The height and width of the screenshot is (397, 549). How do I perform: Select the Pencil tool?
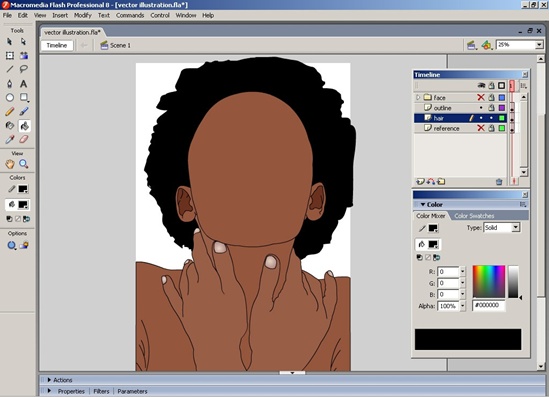(x=9, y=112)
